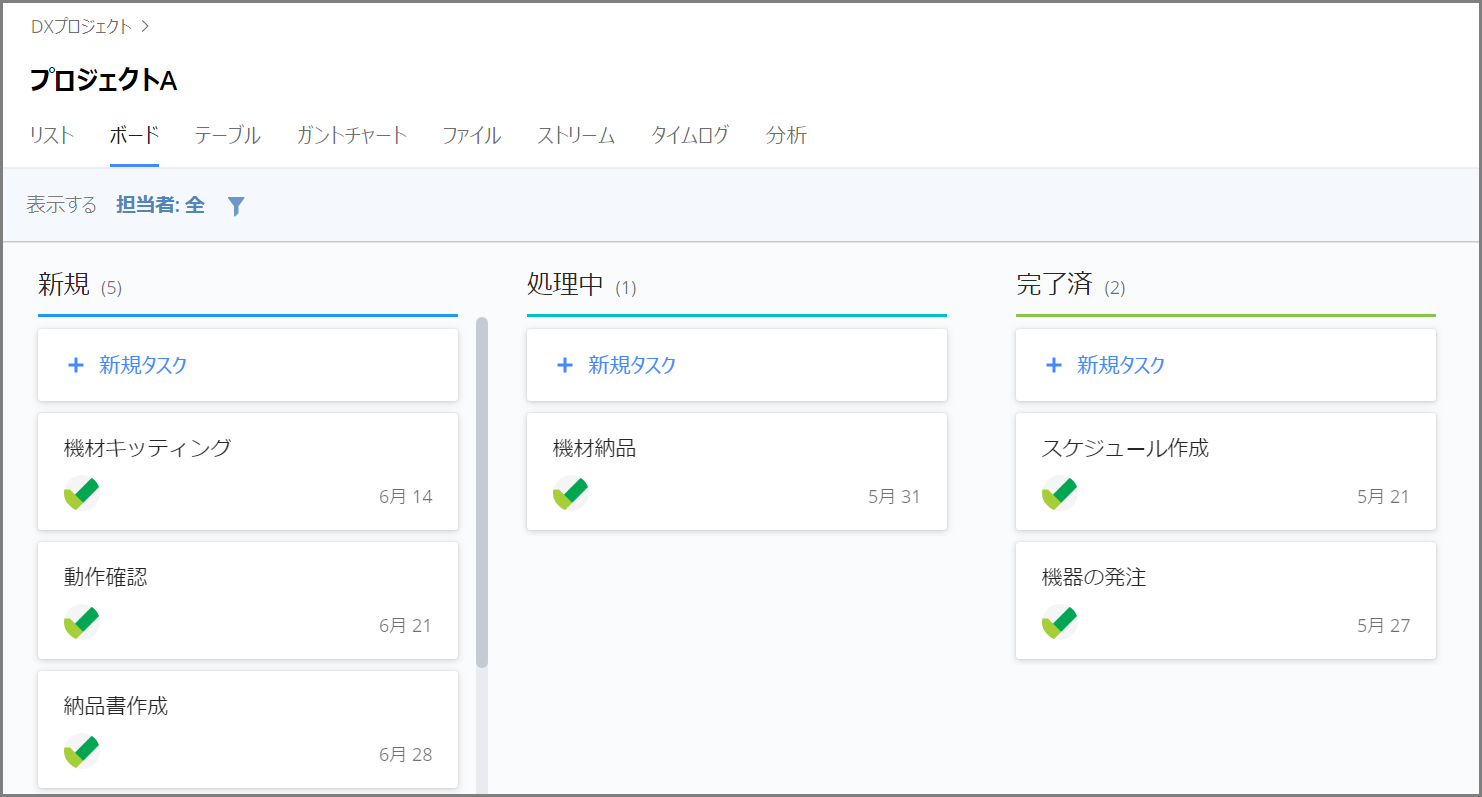
Task: Click the breadcrumb chevron after DXプロジェクト
Action: [145, 27]
